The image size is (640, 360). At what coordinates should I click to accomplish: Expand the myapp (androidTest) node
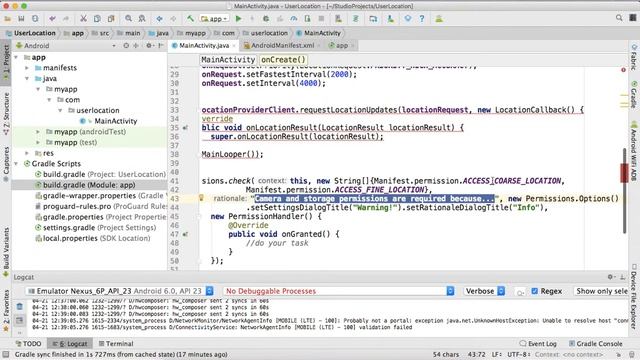pyautogui.click(x=38, y=132)
